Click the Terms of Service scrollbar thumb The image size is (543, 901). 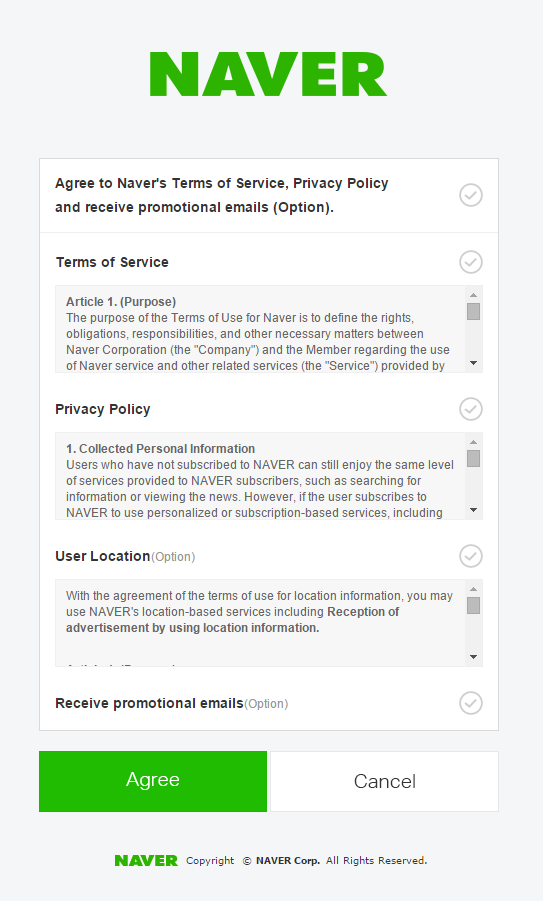(473, 311)
